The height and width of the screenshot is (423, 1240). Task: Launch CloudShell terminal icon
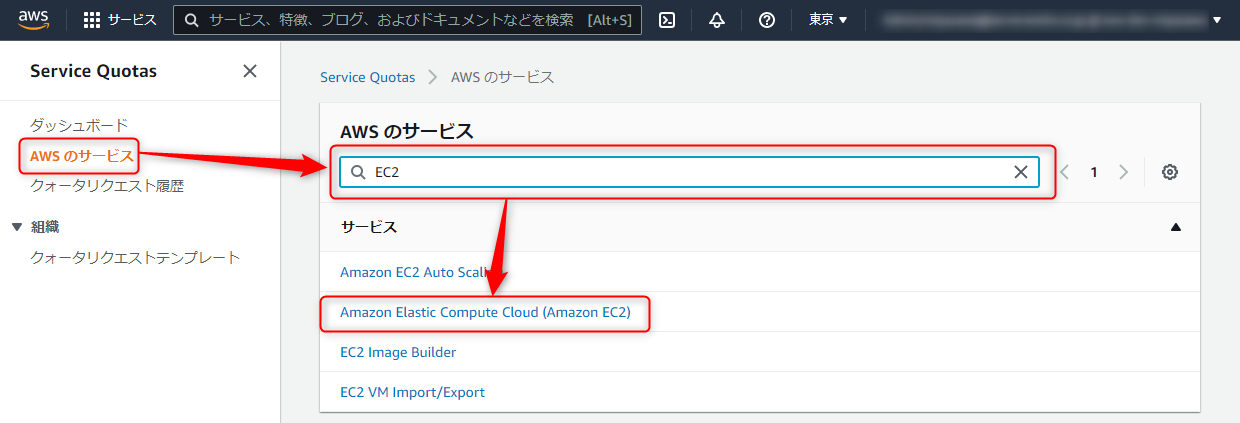pos(668,20)
